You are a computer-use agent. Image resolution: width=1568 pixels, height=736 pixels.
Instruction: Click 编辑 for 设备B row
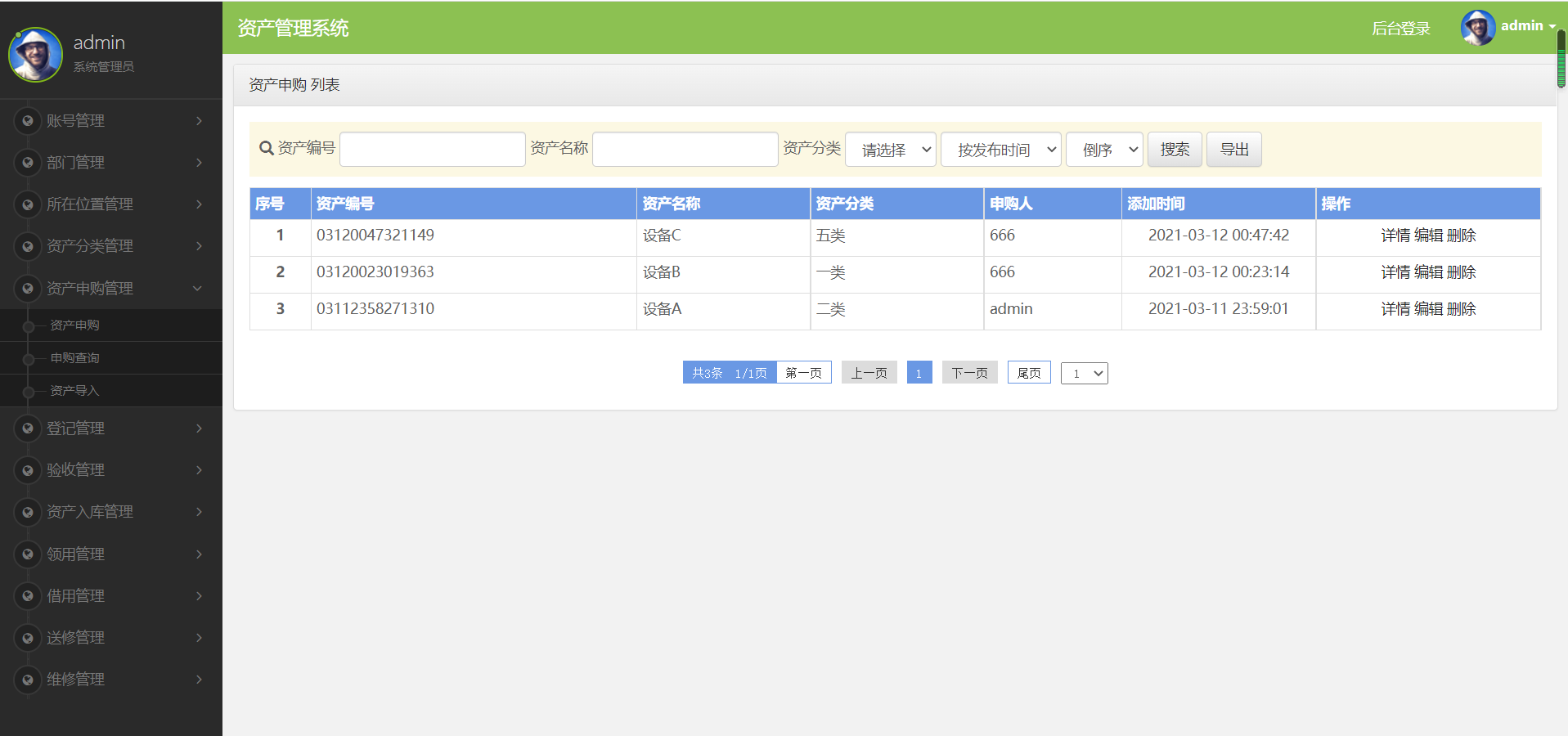pos(1428,272)
